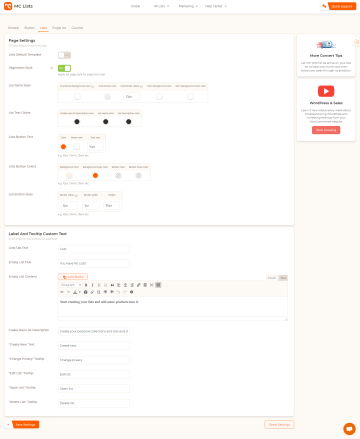This screenshot has width=360, height=439.
Task: Open the All Lists dropdown menu
Action: [161, 6]
